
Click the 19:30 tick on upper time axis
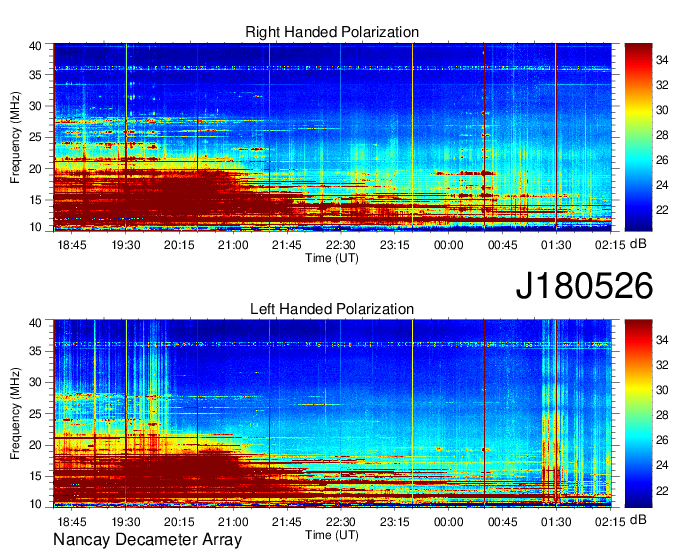coord(126,245)
